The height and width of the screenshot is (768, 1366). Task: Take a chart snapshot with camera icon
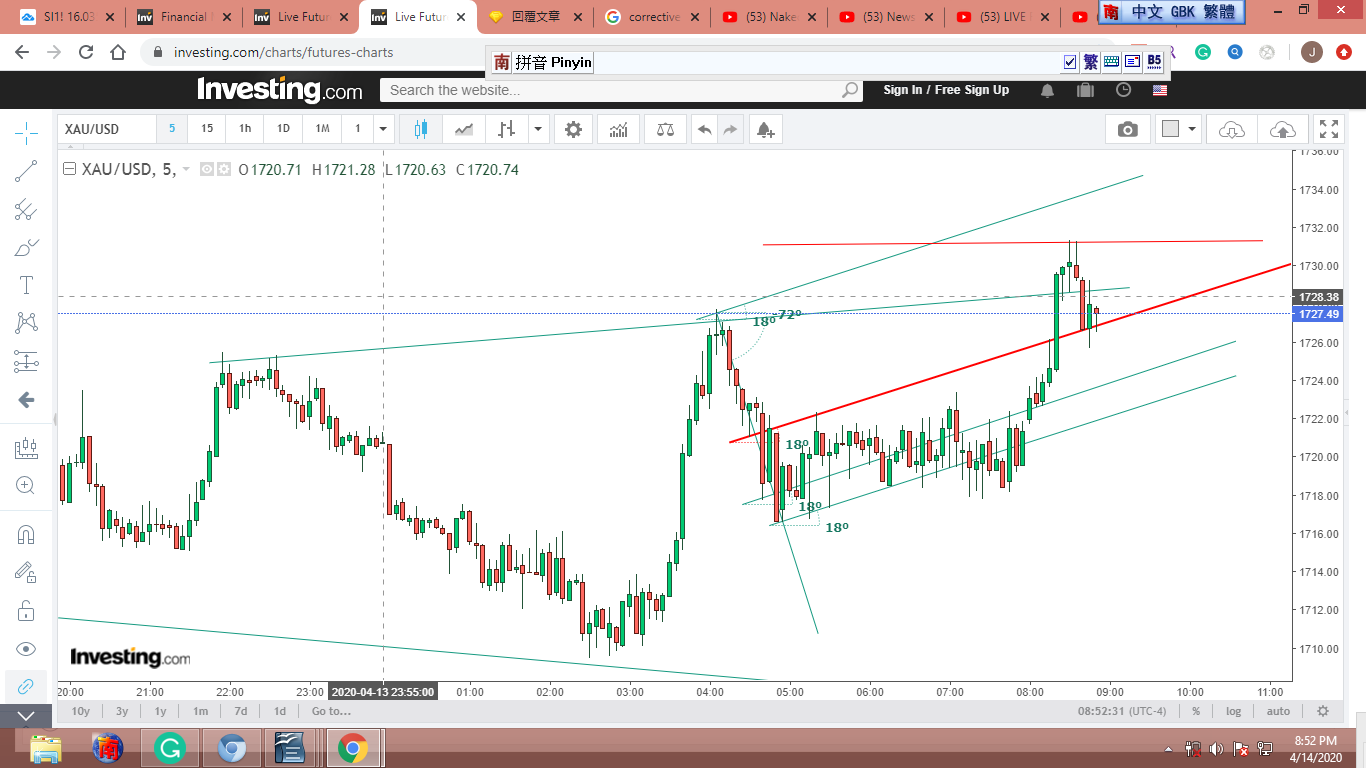[x=1128, y=129]
